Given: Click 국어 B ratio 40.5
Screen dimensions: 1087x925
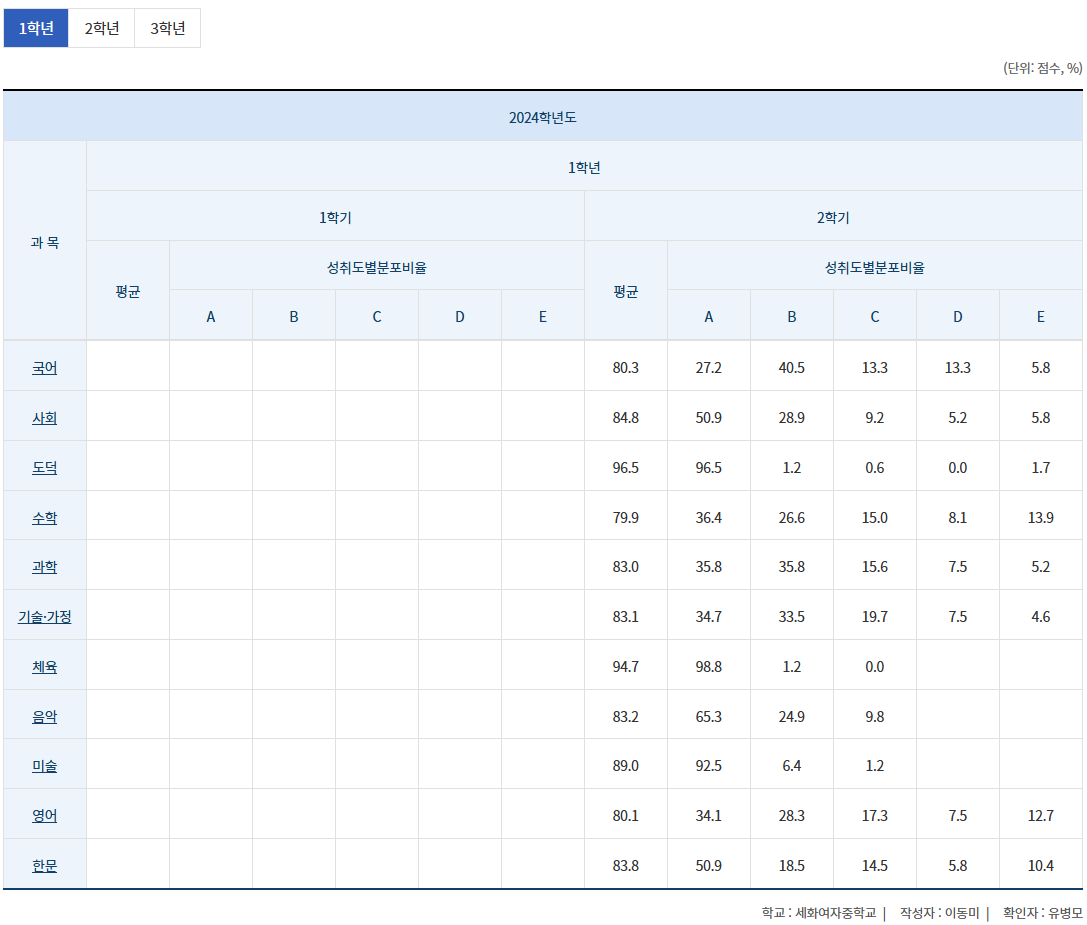Looking at the screenshot, I should (792, 368).
